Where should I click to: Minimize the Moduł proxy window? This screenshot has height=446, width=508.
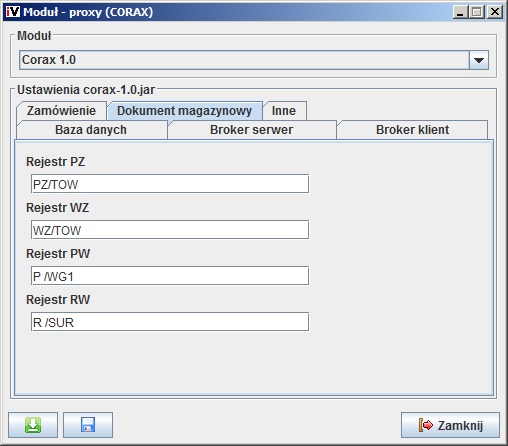click(x=460, y=12)
